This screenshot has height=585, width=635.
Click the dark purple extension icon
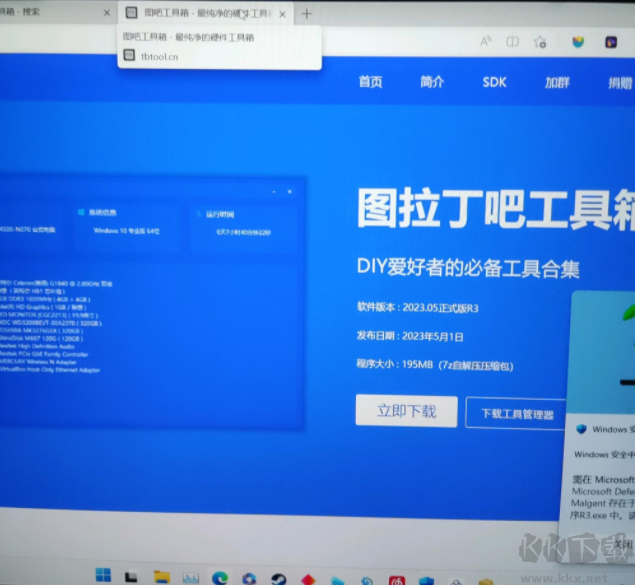pos(611,42)
